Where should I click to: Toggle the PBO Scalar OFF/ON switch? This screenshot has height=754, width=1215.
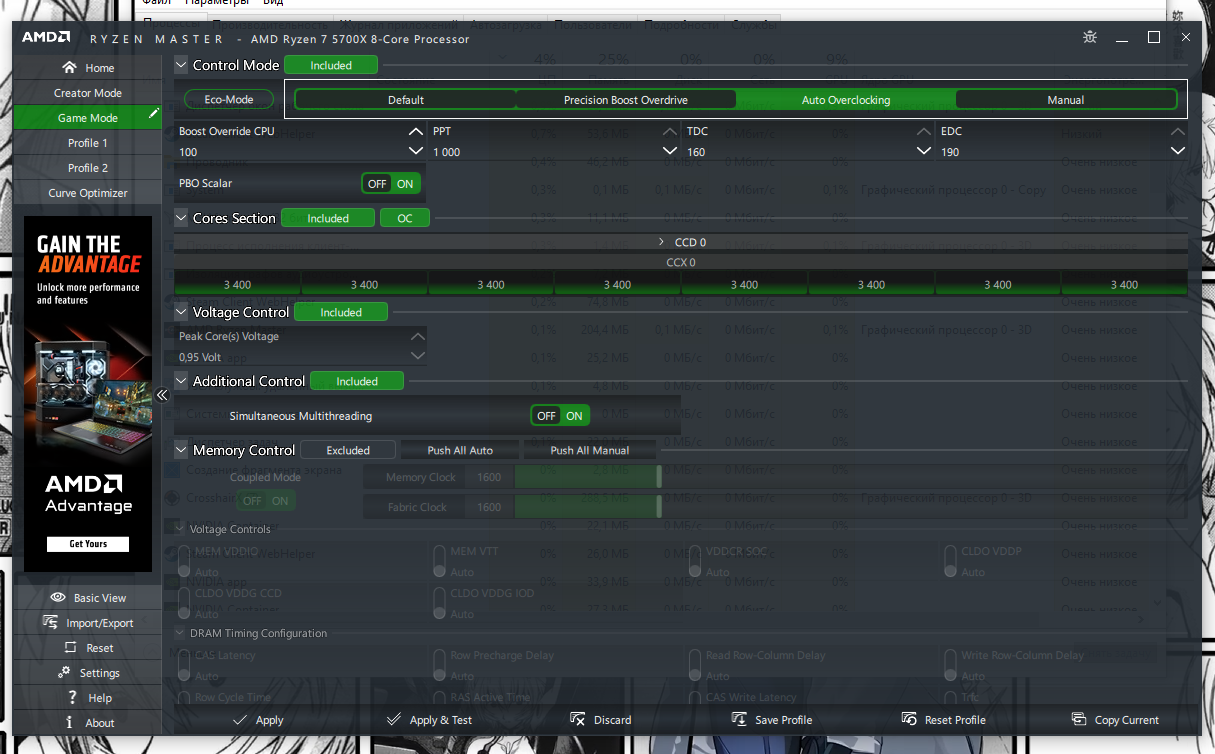click(391, 184)
